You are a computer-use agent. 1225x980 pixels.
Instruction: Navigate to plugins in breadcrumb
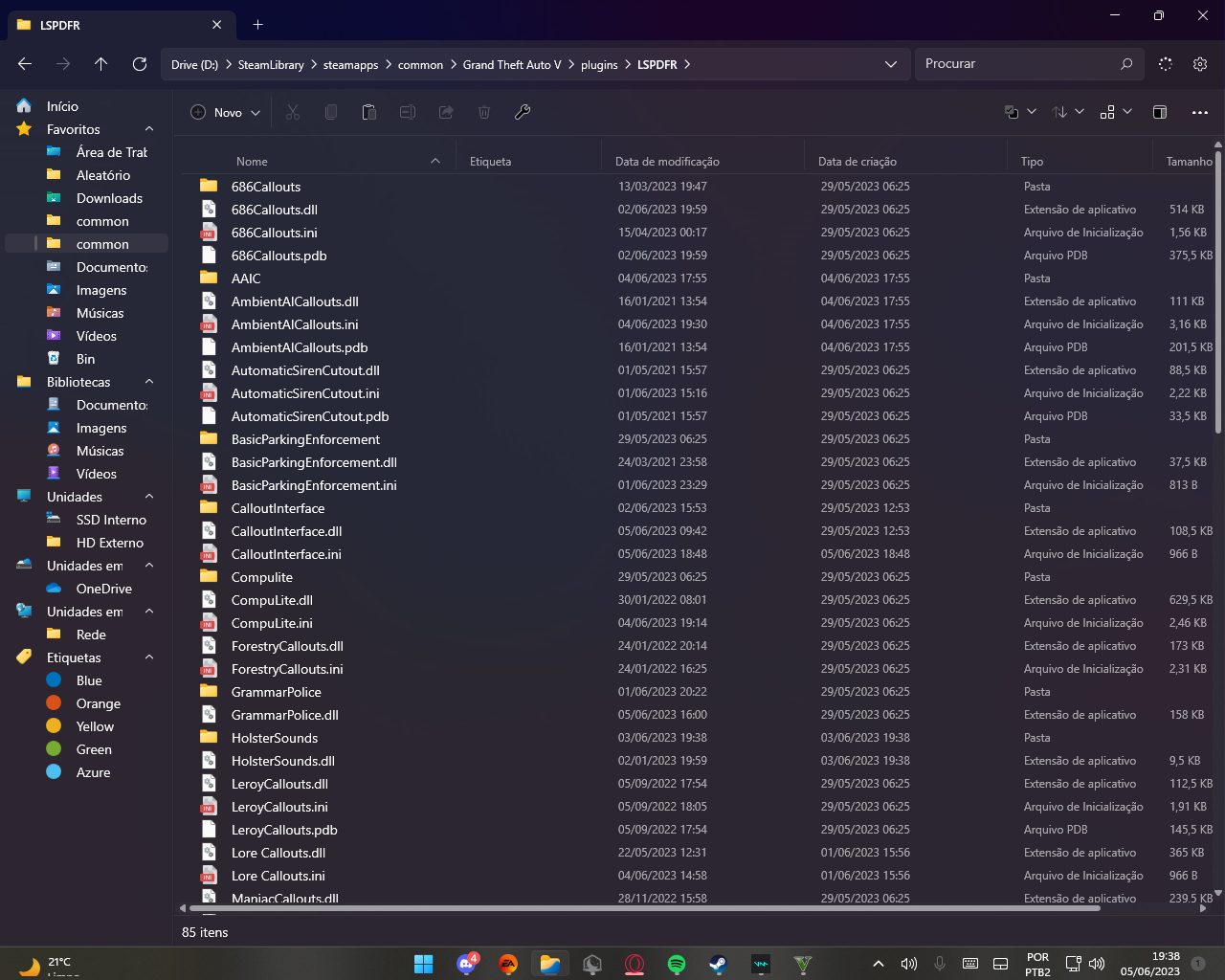599,64
